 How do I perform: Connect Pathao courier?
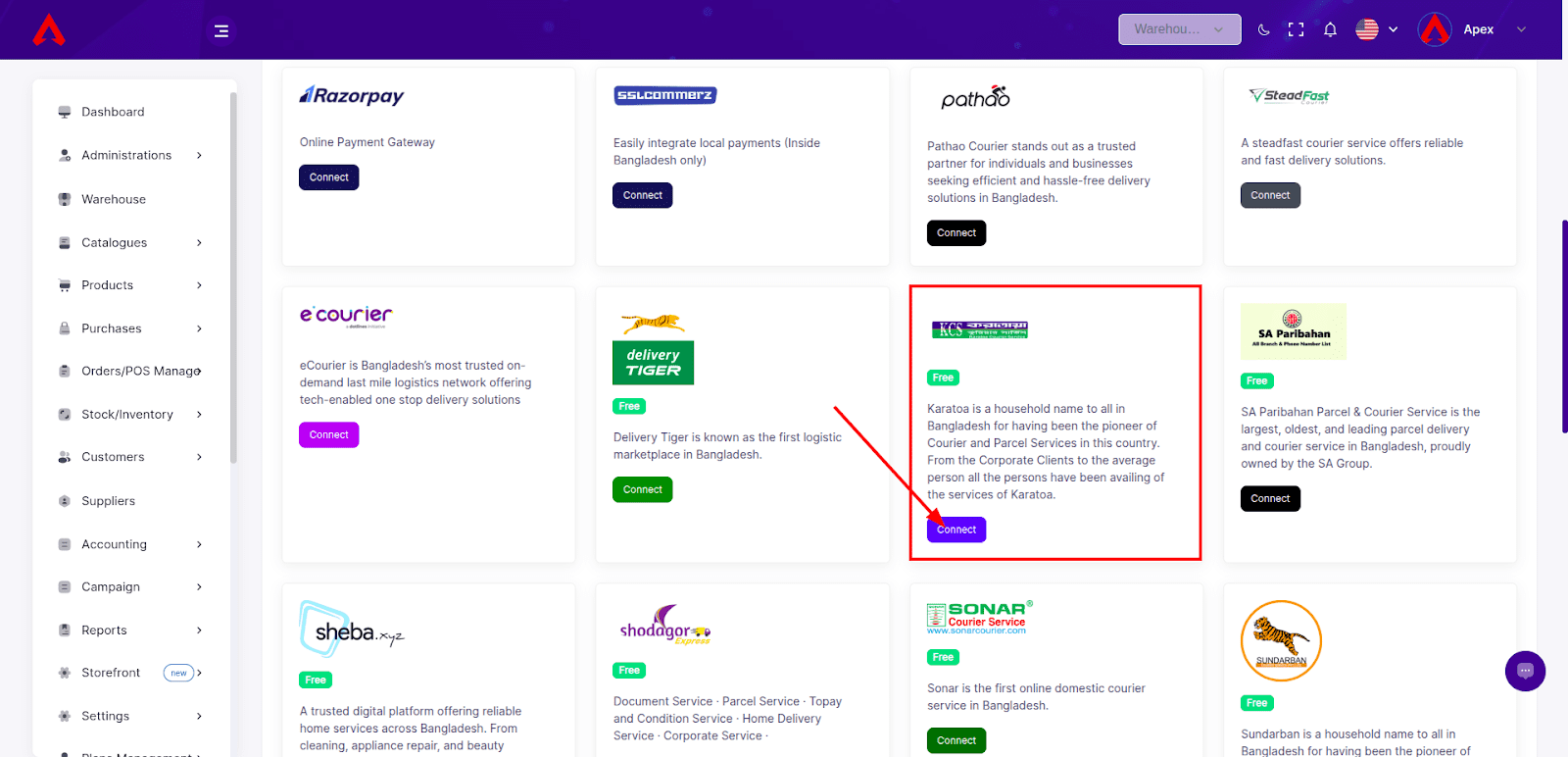point(956,232)
